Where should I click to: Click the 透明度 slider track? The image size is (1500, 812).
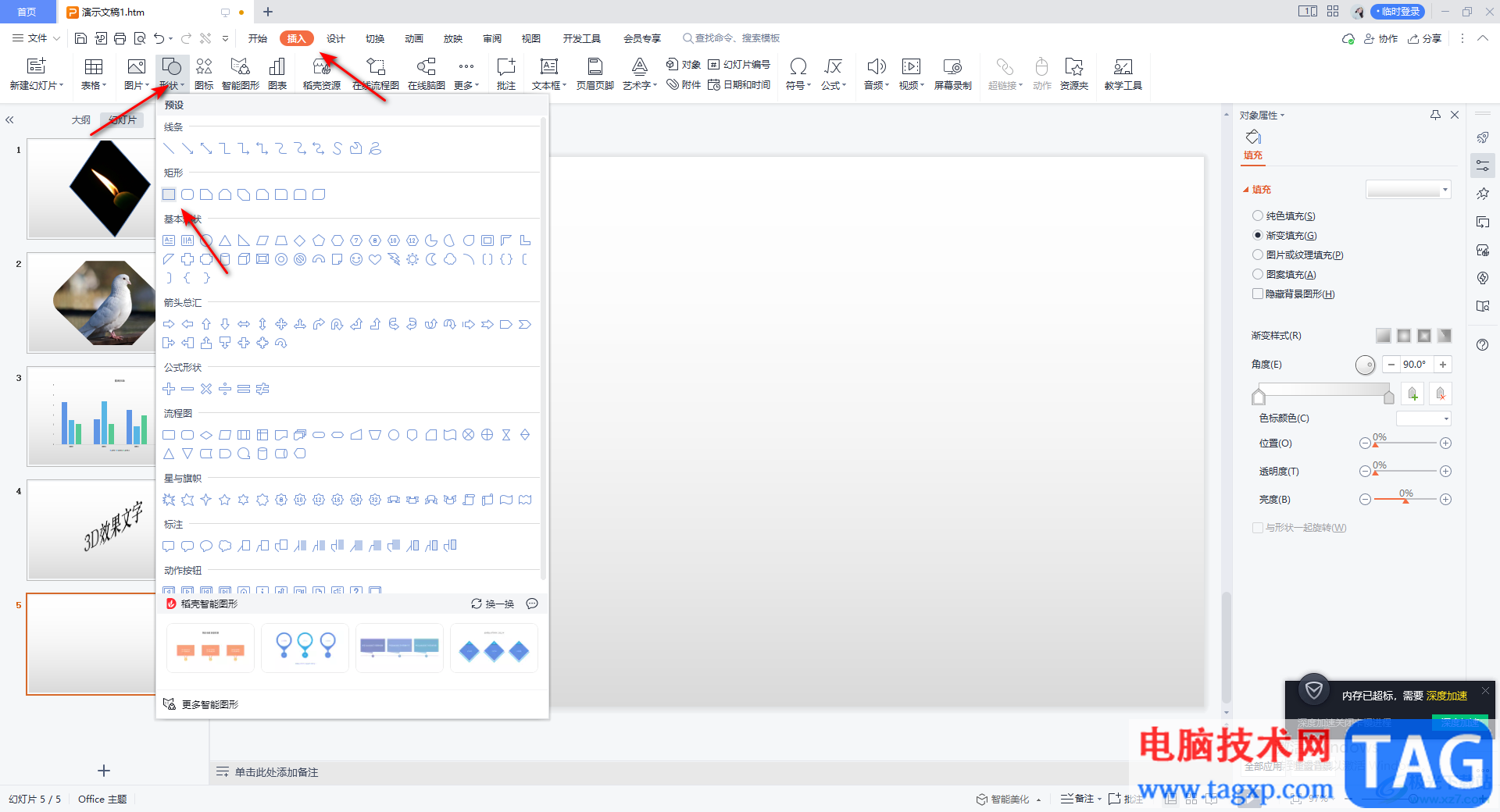click(x=1405, y=472)
